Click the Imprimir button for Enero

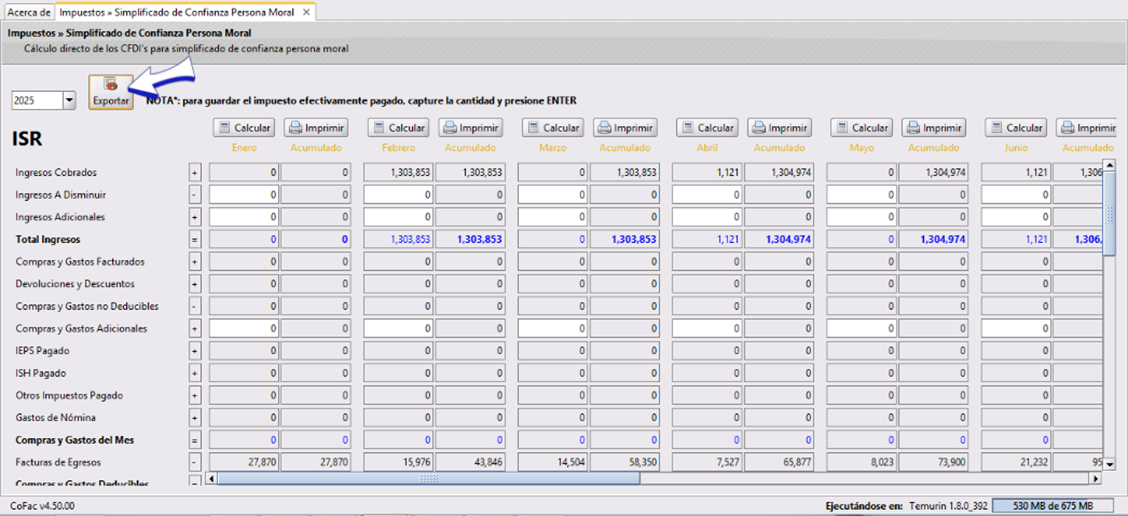[316, 128]
